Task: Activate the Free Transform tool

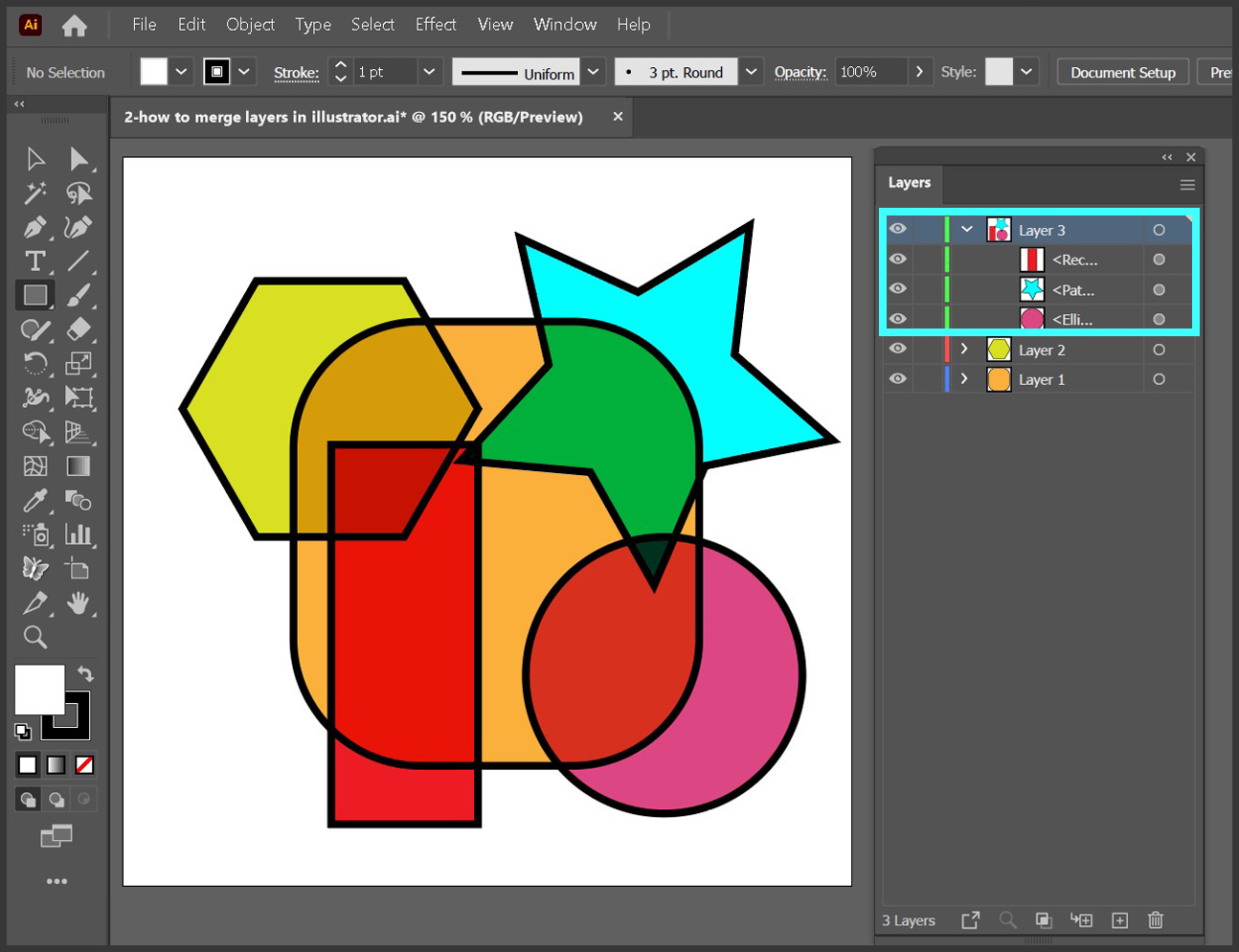Action: (x=79, y=397)
